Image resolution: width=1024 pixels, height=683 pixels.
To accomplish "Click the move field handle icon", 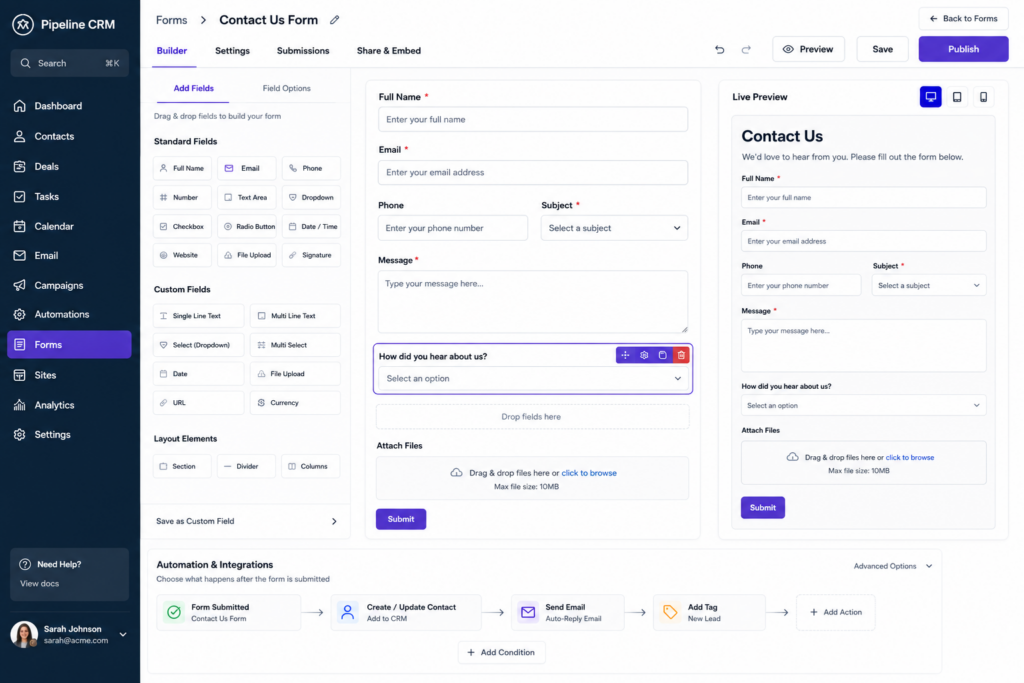I will [x=625, y=355].
